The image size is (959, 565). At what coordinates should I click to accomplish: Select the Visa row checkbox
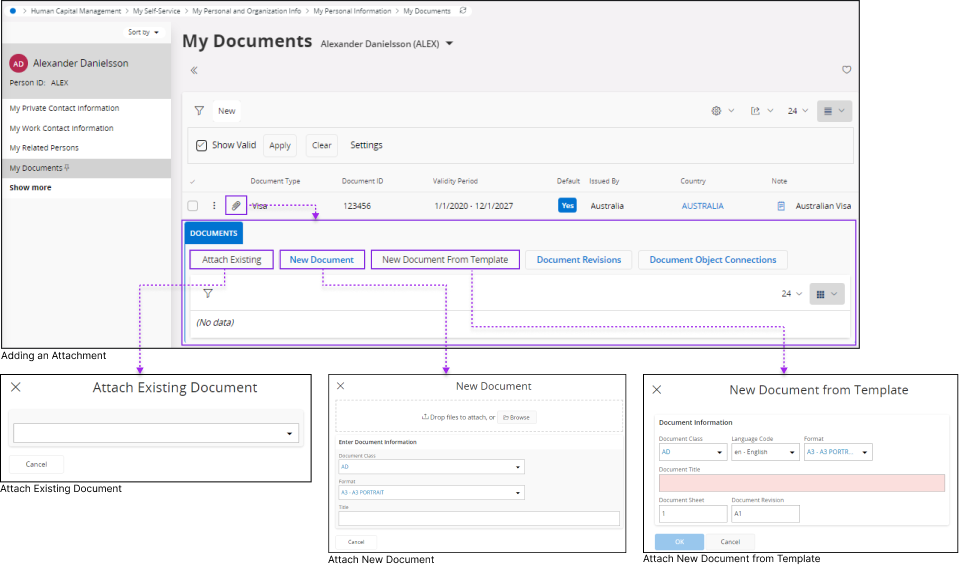(x=193, y=206)
